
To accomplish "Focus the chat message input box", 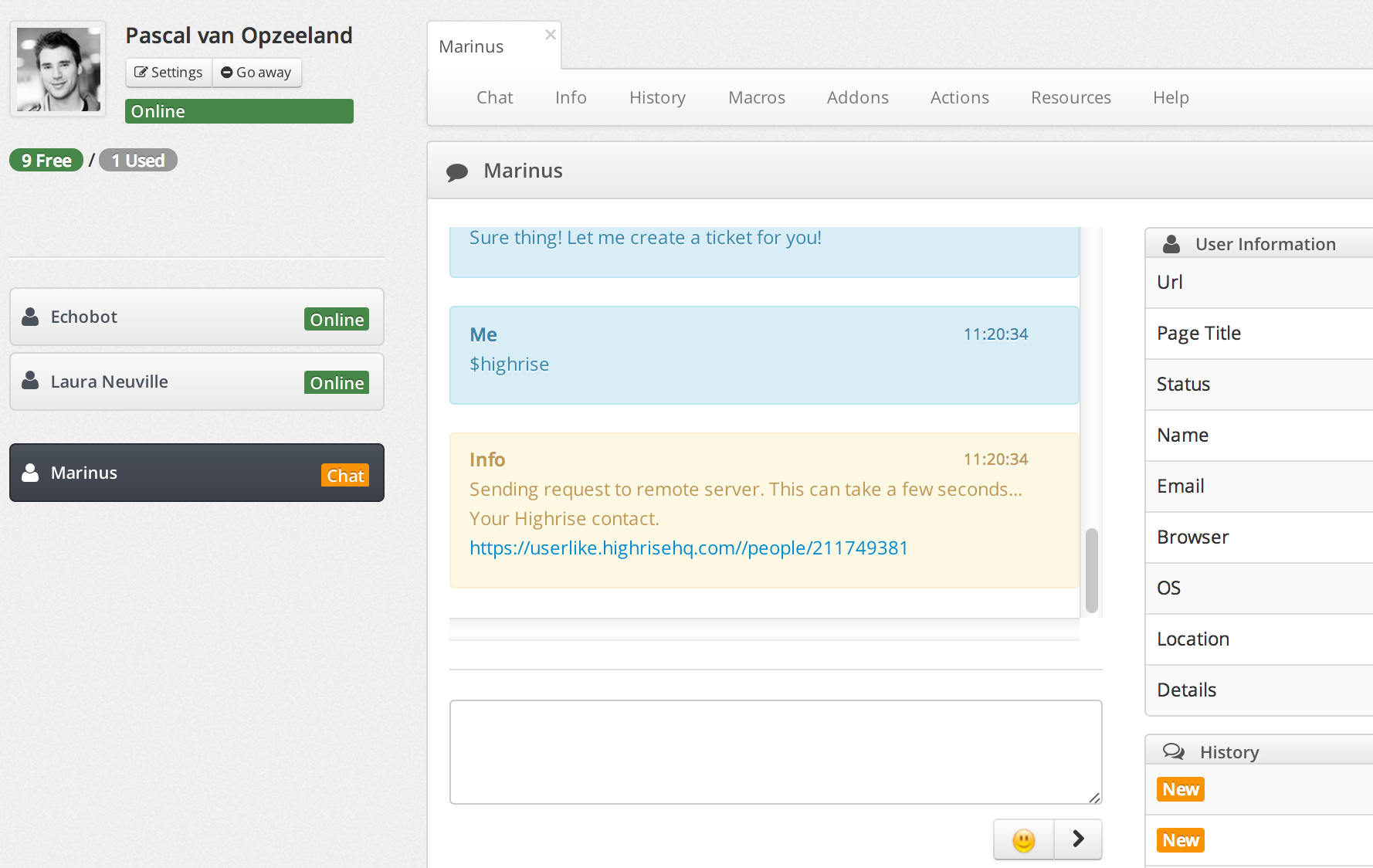I will tap(776, 752).
